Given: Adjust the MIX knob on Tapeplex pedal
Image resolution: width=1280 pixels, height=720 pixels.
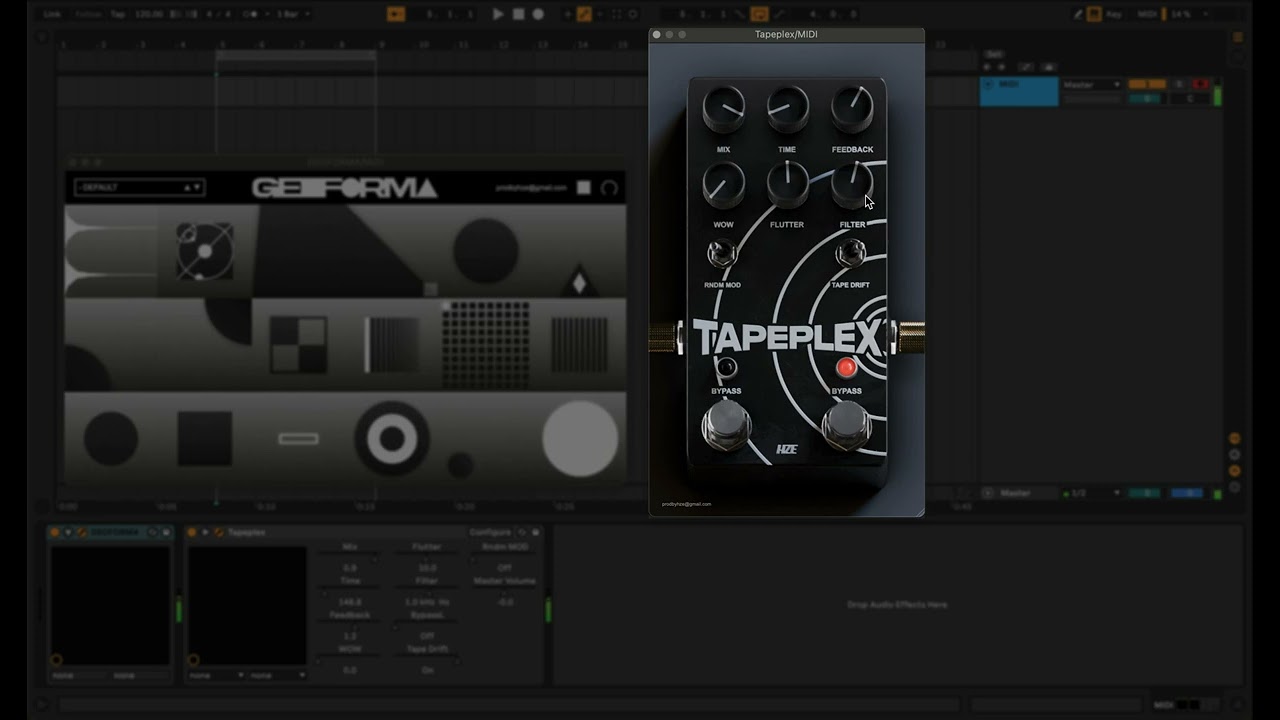Looking at the screenshot, I should coord(723,109).
